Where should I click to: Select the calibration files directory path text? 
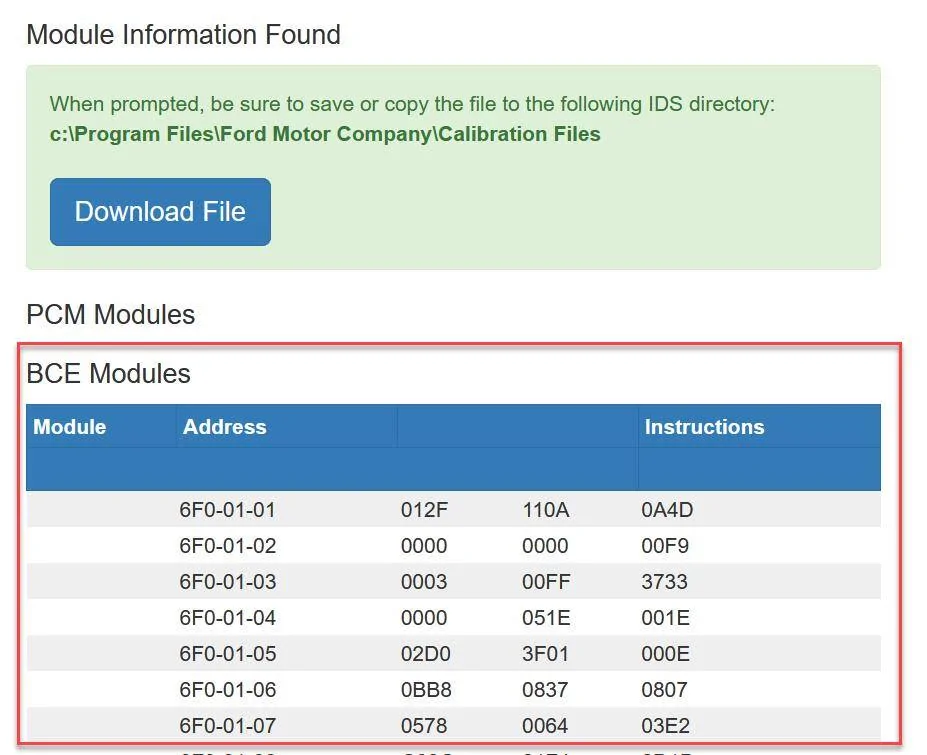tap(325, 134)
